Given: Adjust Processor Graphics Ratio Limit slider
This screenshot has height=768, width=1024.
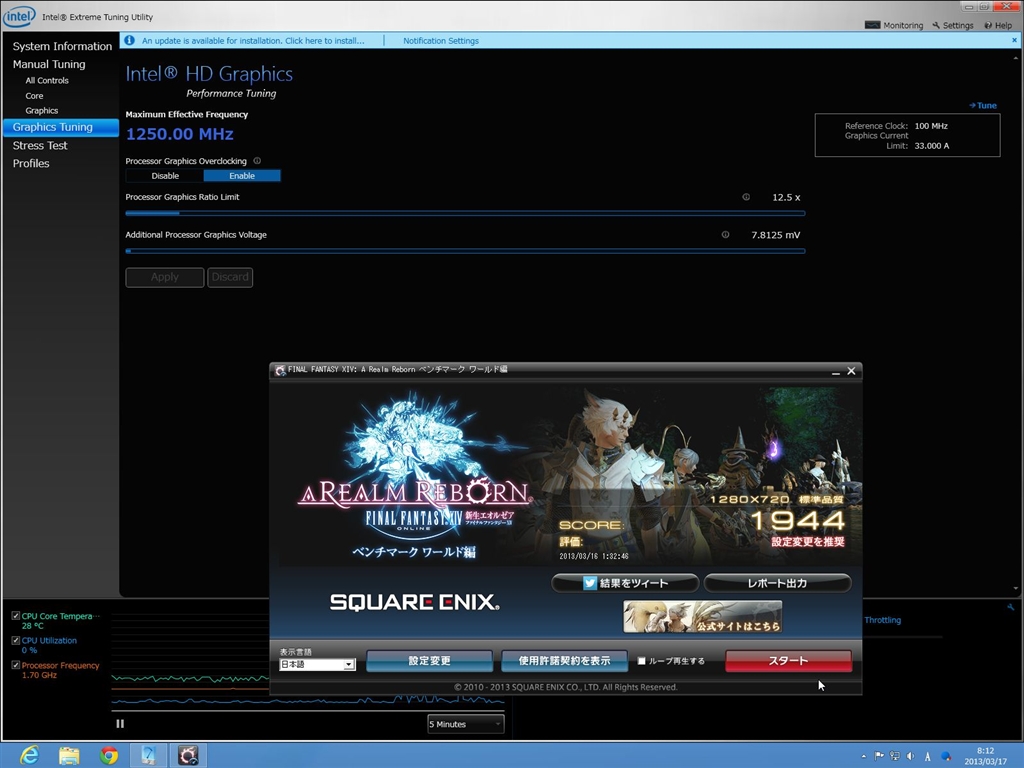Looking at the screenshot, I should point(465,213).
